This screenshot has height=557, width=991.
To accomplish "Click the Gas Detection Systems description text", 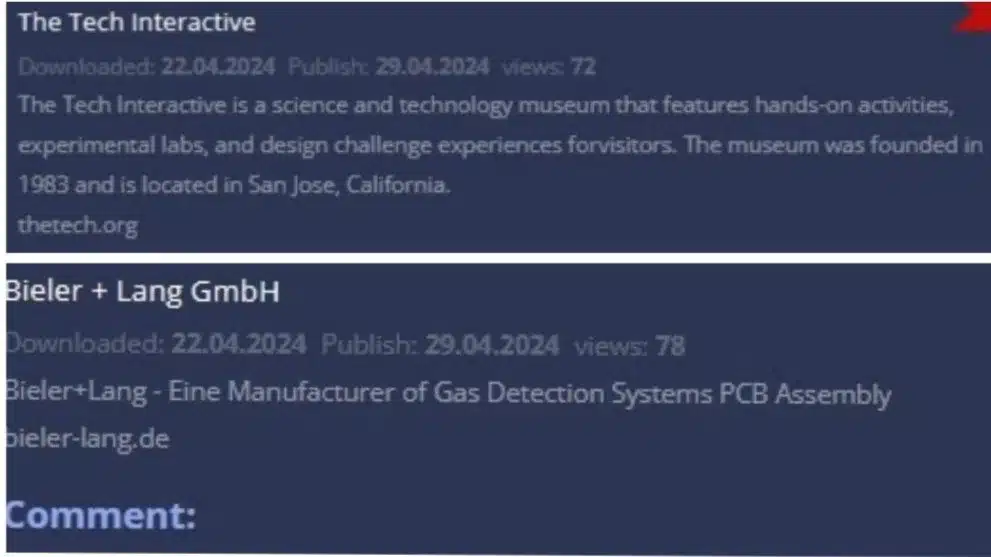I will point(447,394).
